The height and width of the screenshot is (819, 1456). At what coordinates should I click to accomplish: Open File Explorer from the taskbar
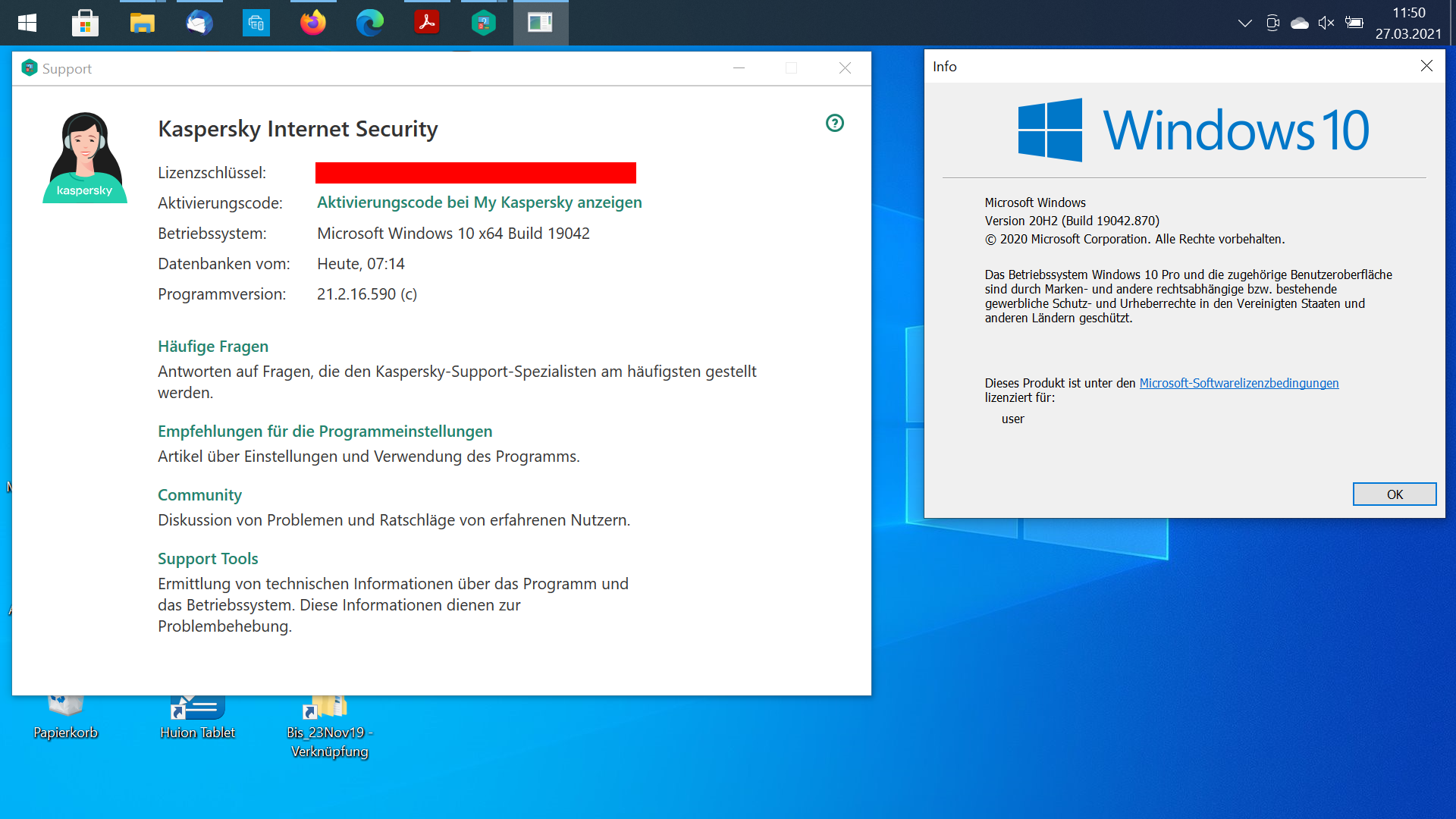pyautogui.click(x=142, y=23)
